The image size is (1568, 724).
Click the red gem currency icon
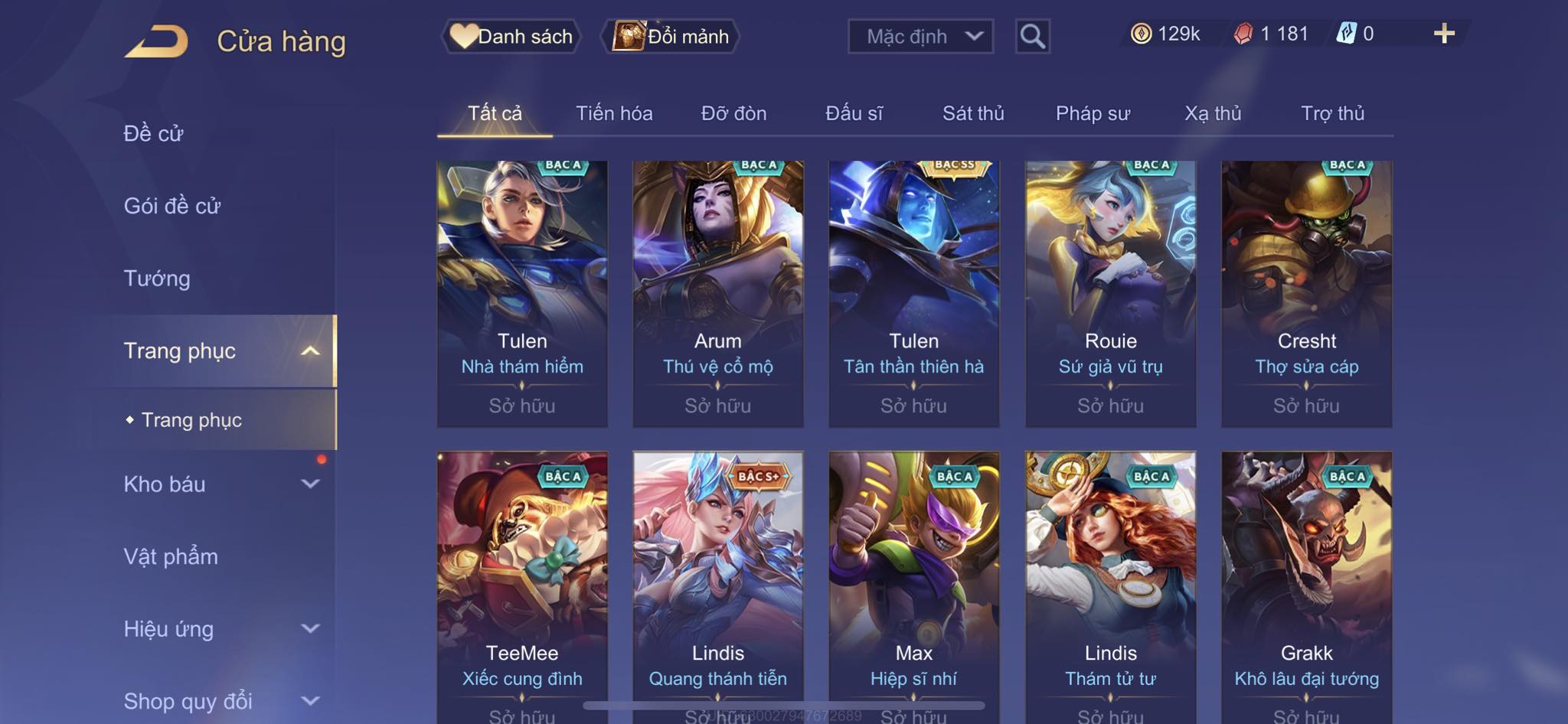point(1243,34)
